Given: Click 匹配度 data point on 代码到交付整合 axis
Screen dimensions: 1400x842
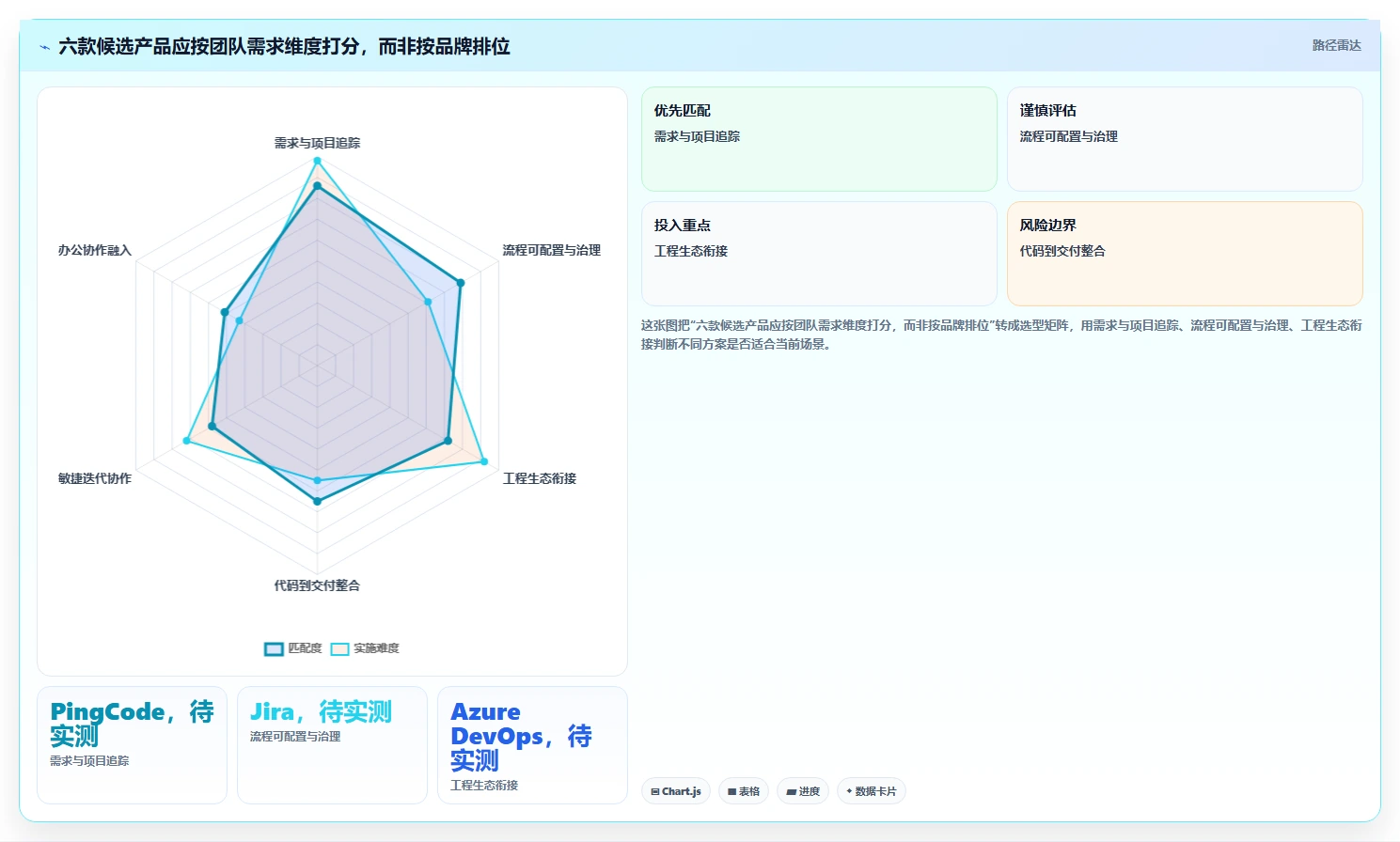Looking at the screenshot, I should point(317,502).
